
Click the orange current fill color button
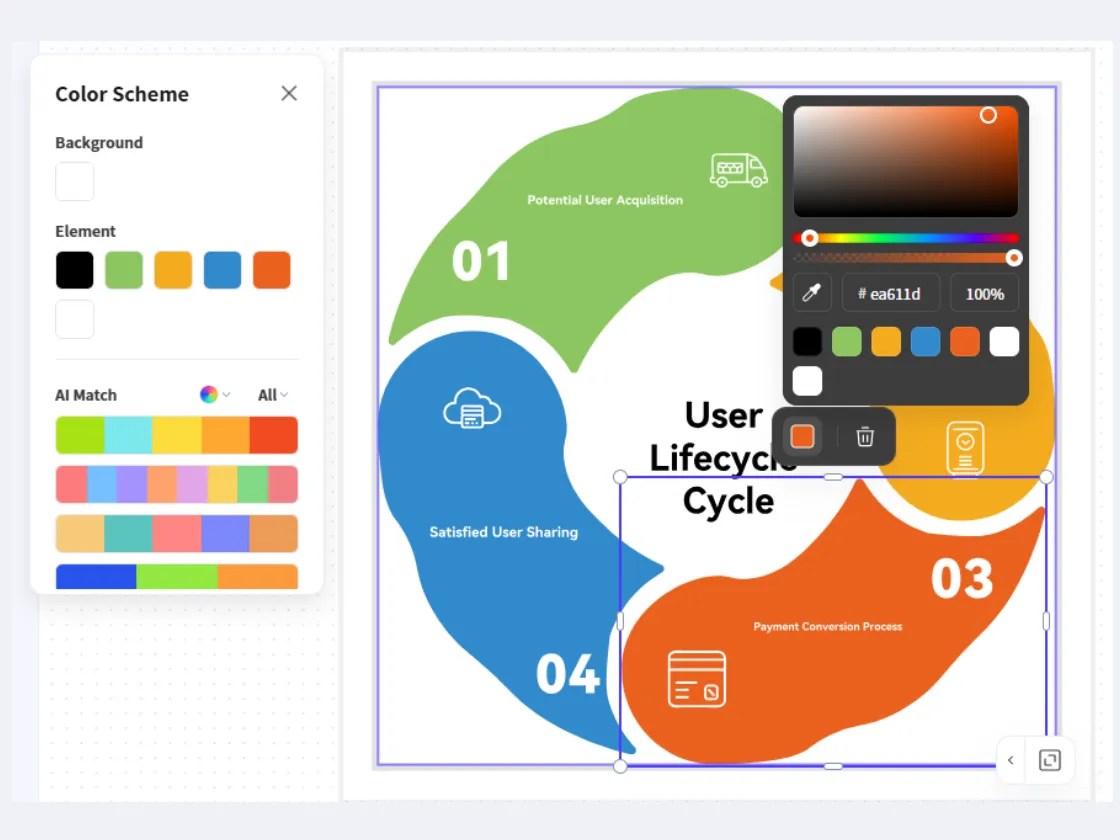pos(802,437)
